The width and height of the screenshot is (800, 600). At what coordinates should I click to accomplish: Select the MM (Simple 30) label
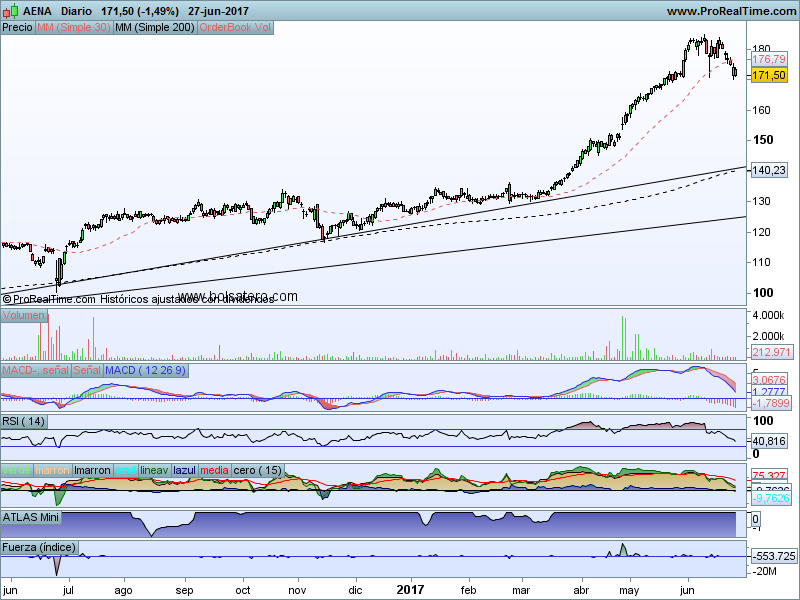73,28
